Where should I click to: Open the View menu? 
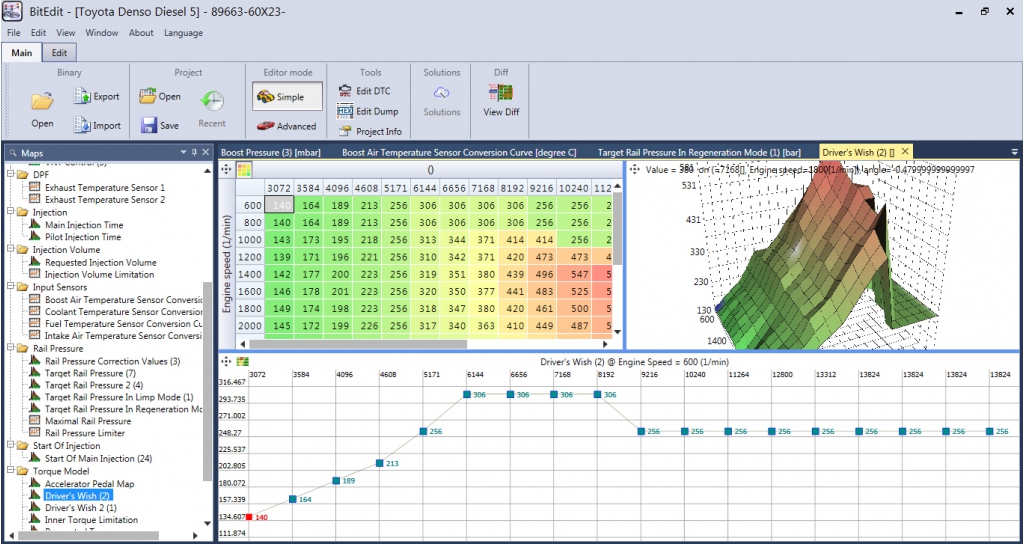pyautogui.click(x=65, y=33)
